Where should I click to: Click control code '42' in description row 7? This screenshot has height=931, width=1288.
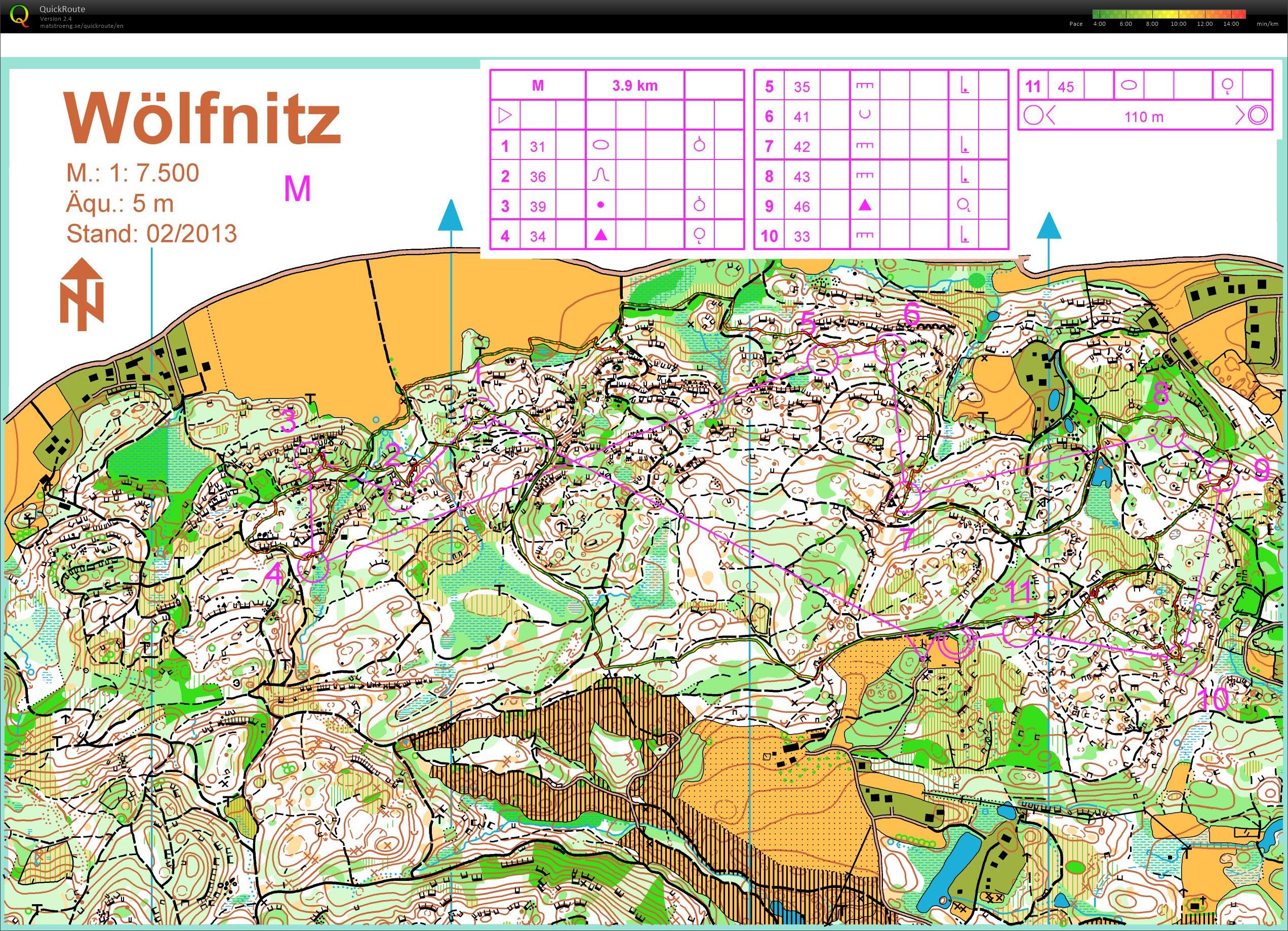pos(802,147)
